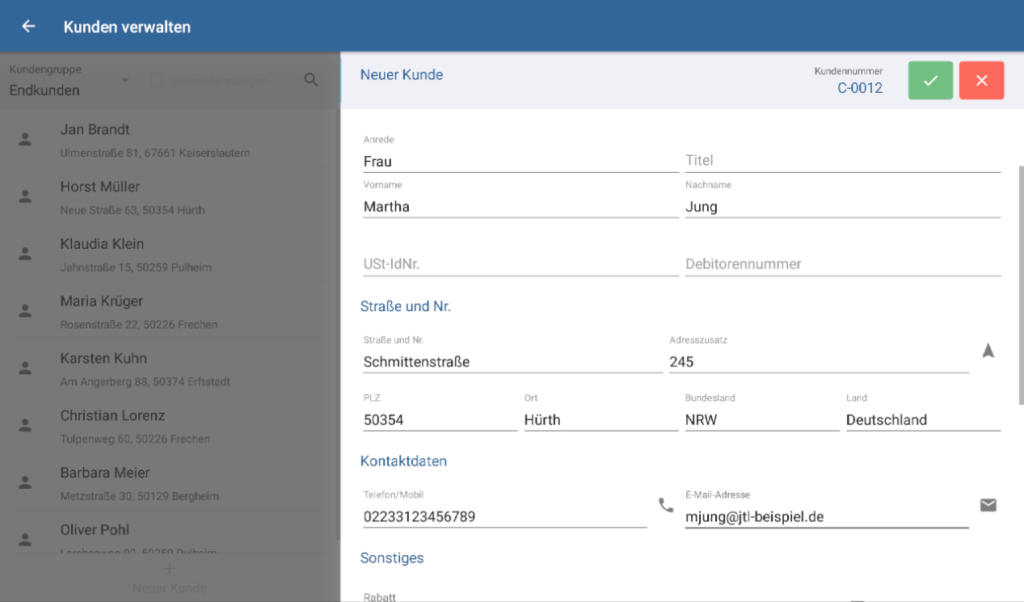Click into the Debitorennummer field
This screenshot has width=1024, height=602.
pos(842,264)
